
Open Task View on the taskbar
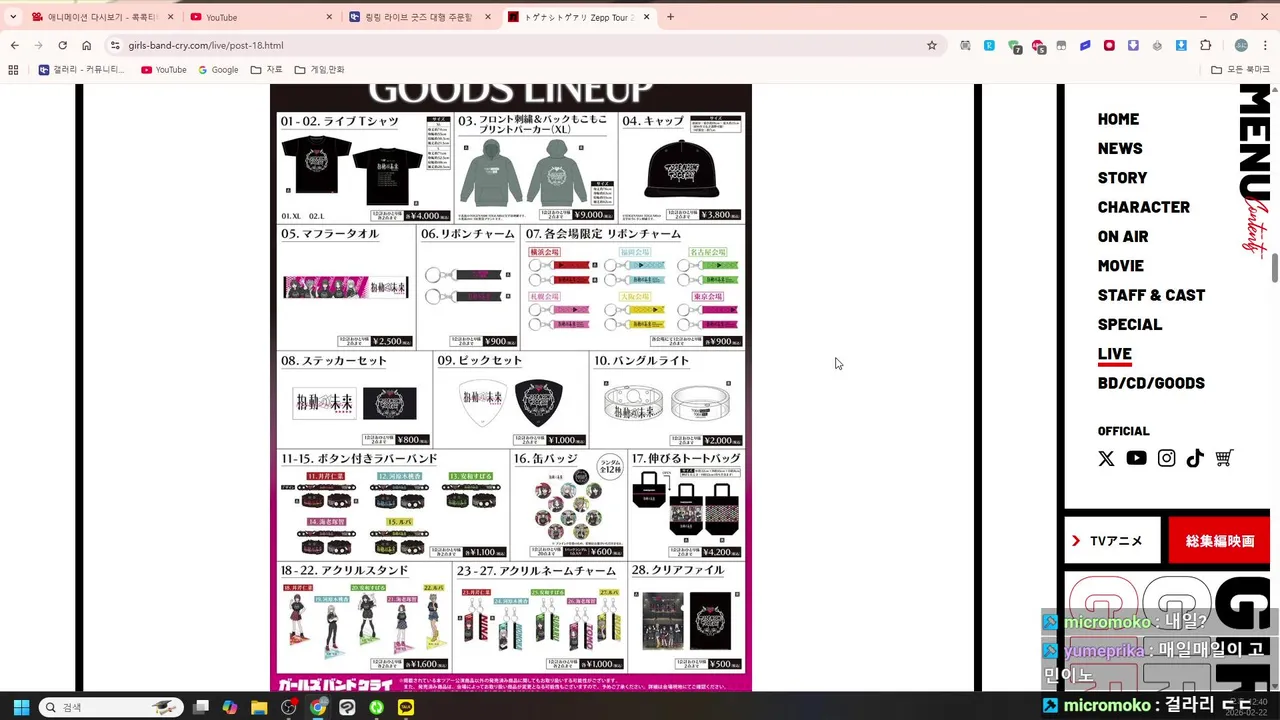(x=201, y=707)
